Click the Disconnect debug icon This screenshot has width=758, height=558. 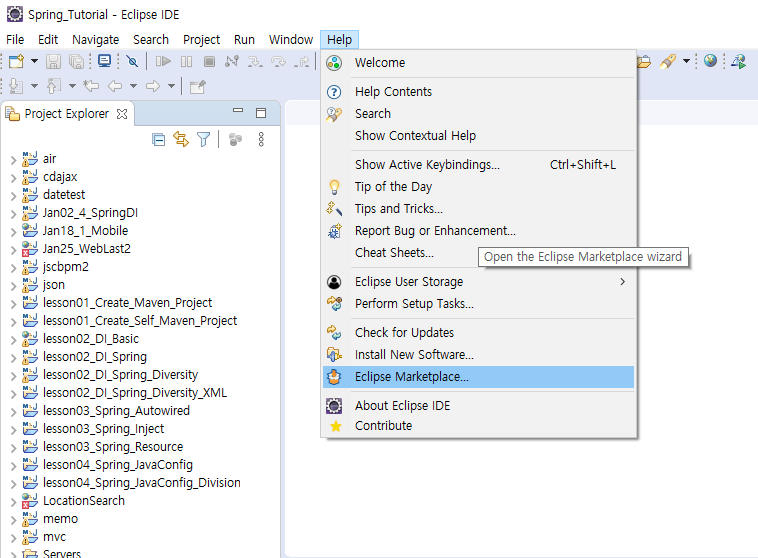pos(232,61)
